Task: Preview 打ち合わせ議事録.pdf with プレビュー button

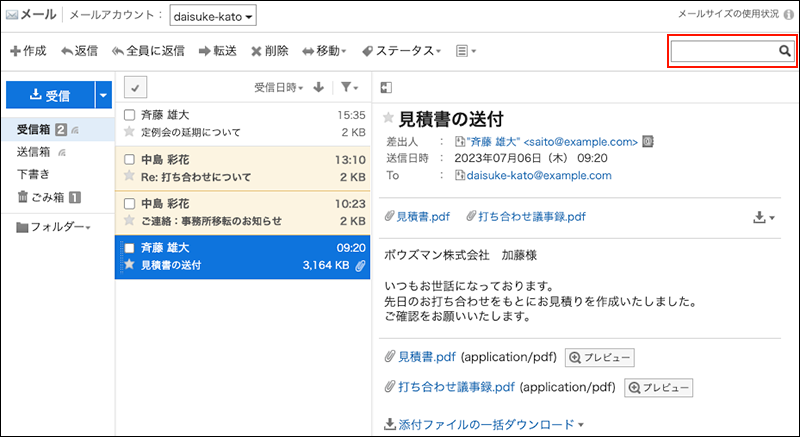Action: coord(659,388)
